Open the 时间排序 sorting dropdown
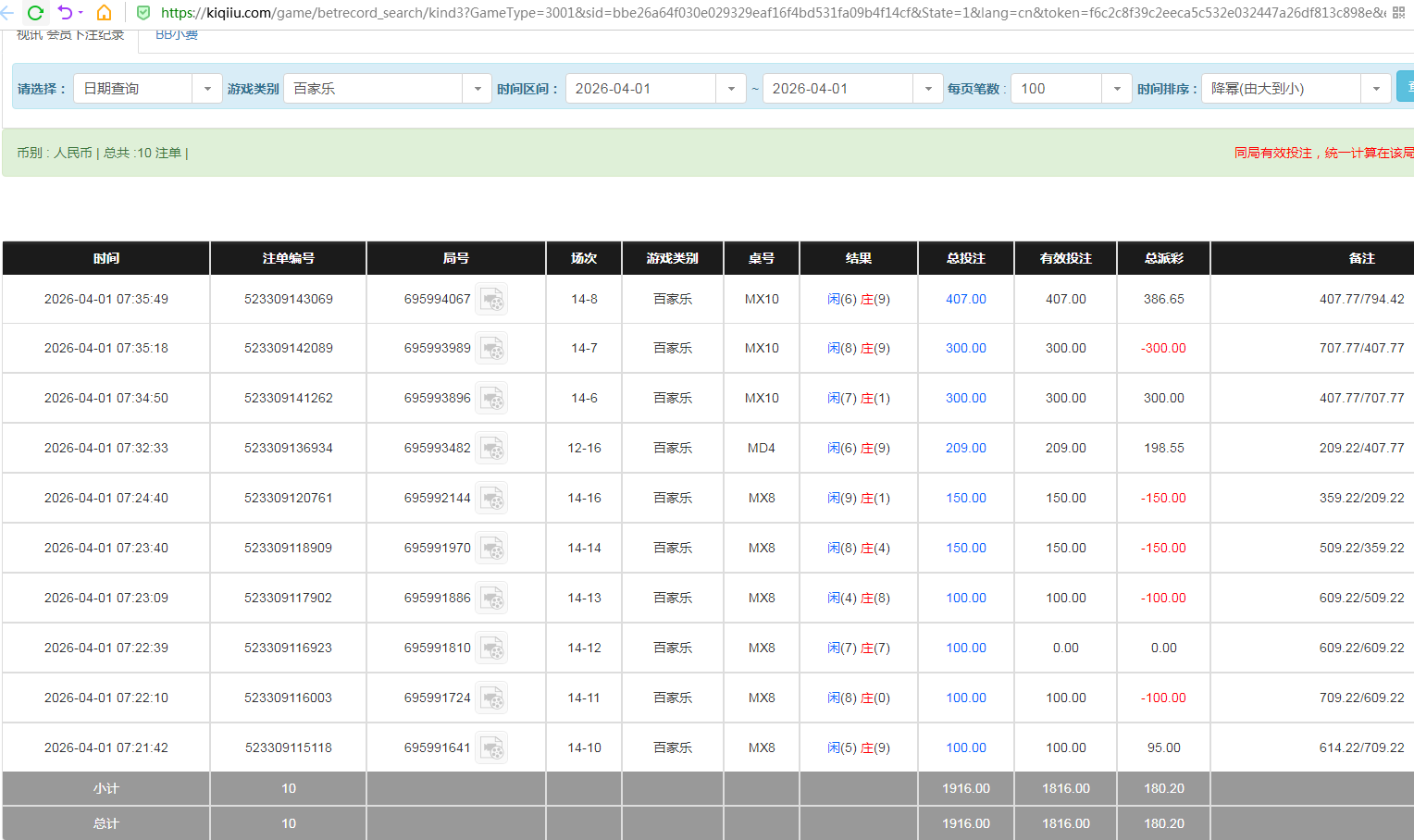The height and width of the screenshot is (840, 1414). coord(1377,88)
